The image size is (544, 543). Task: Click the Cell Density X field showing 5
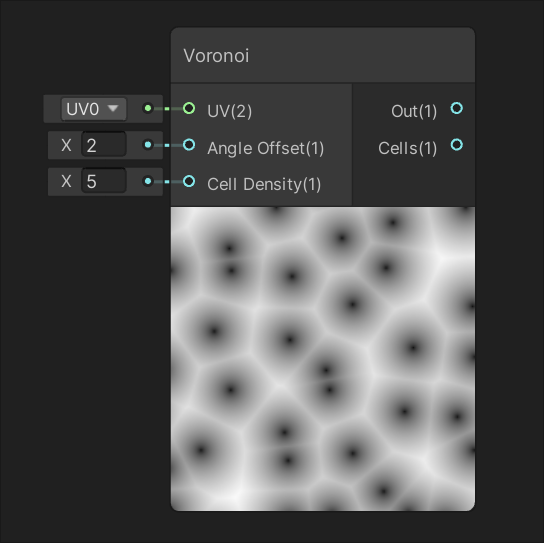tap(103, 181)
